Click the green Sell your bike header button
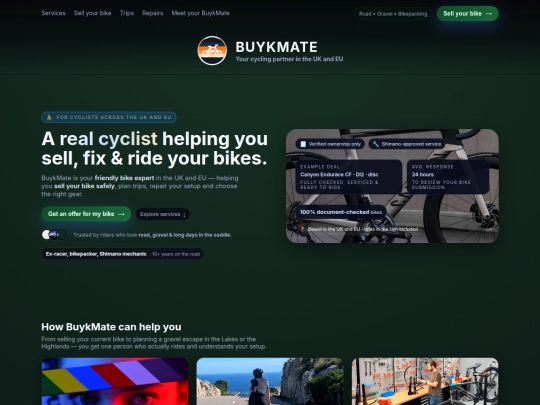 [467, 13]
